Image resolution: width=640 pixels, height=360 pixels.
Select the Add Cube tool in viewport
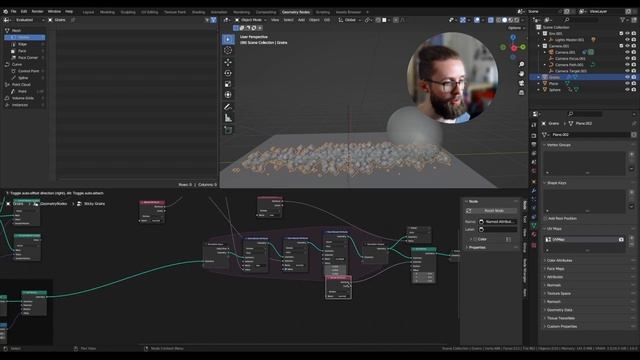coord(228,130)
